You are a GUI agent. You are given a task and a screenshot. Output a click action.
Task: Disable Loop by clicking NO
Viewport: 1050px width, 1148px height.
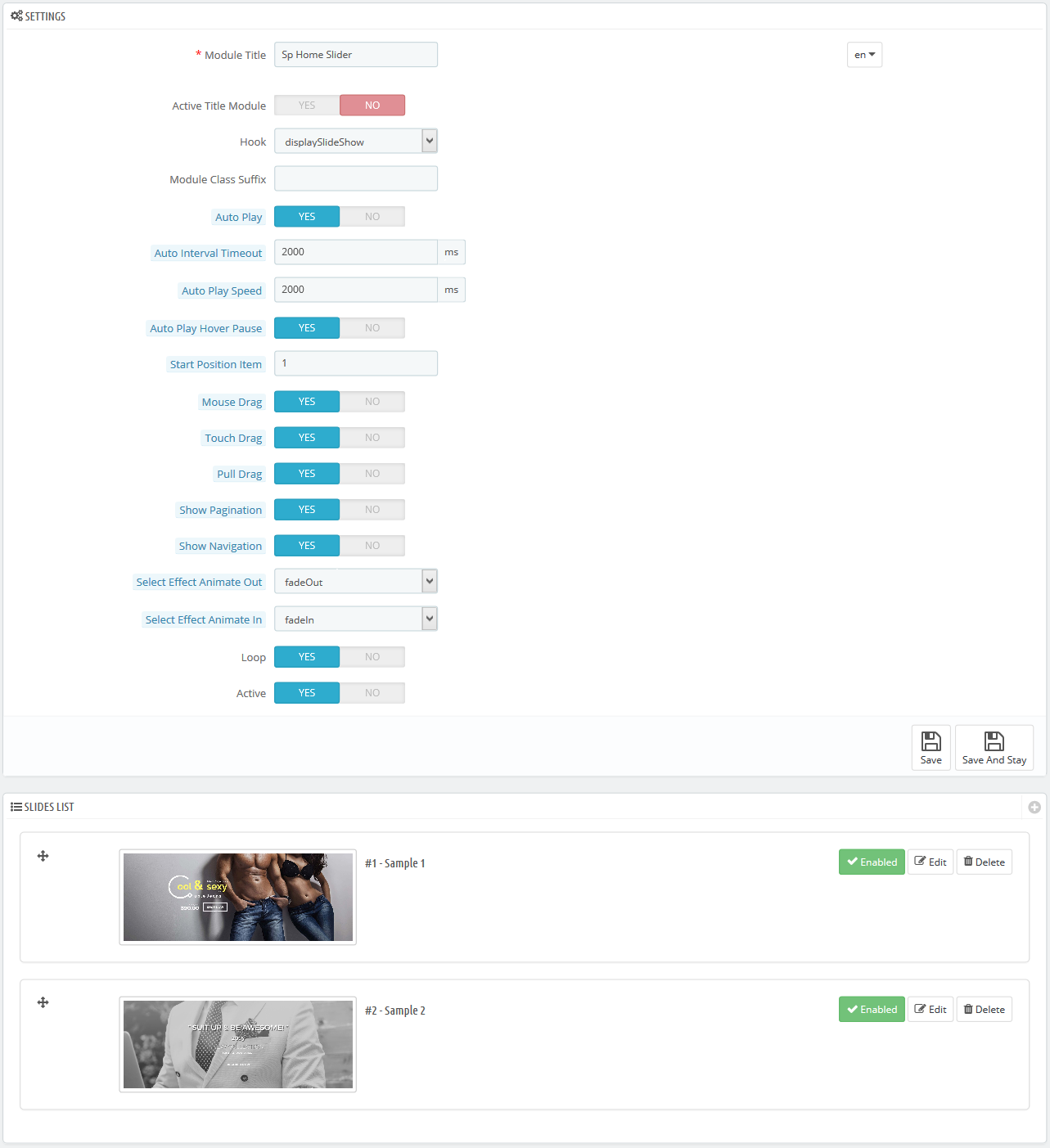(x=372, y=657)
